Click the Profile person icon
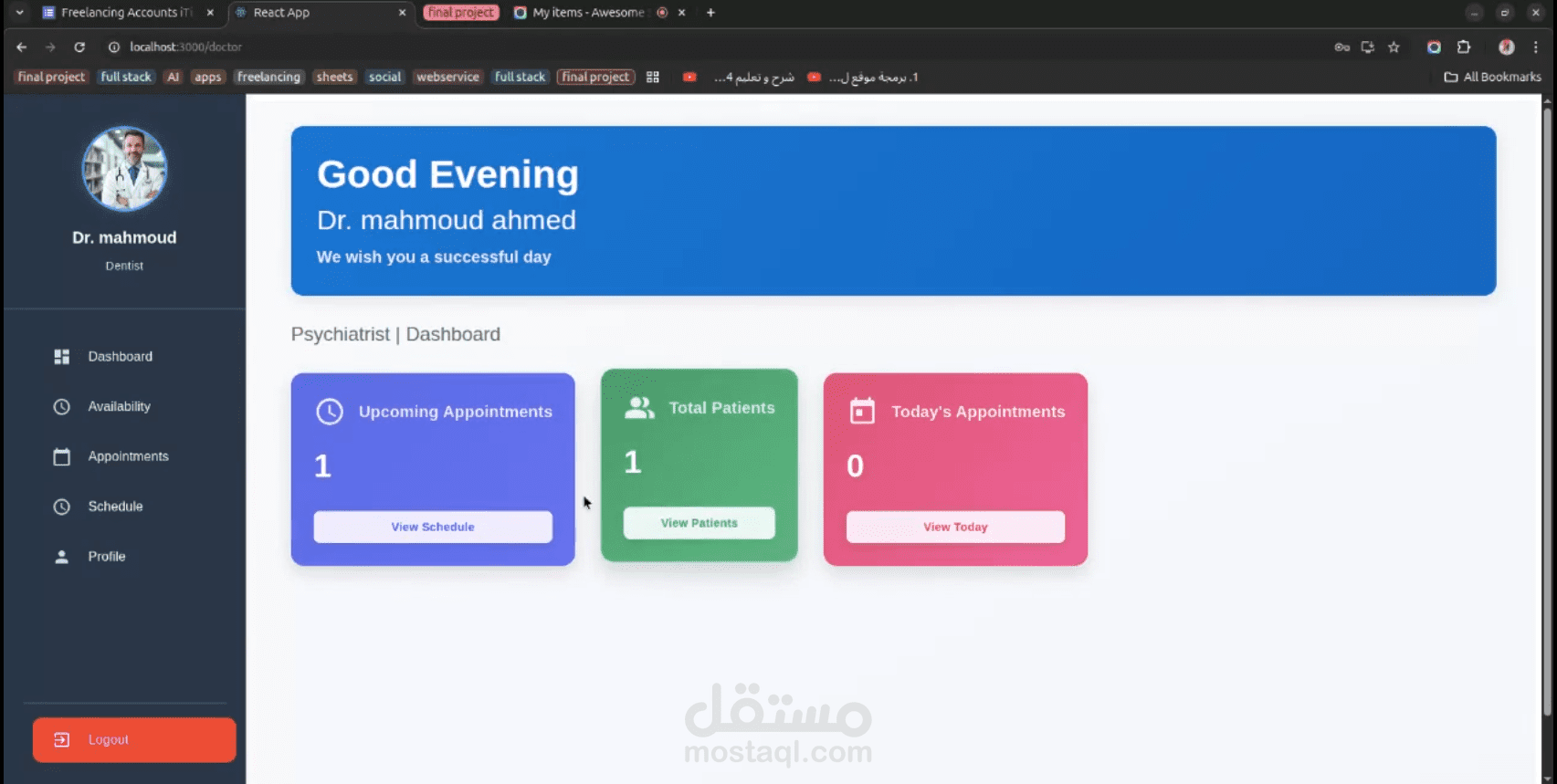This screenshot has height=784, width=1557. pyautogui.click(x=61, y=557)
